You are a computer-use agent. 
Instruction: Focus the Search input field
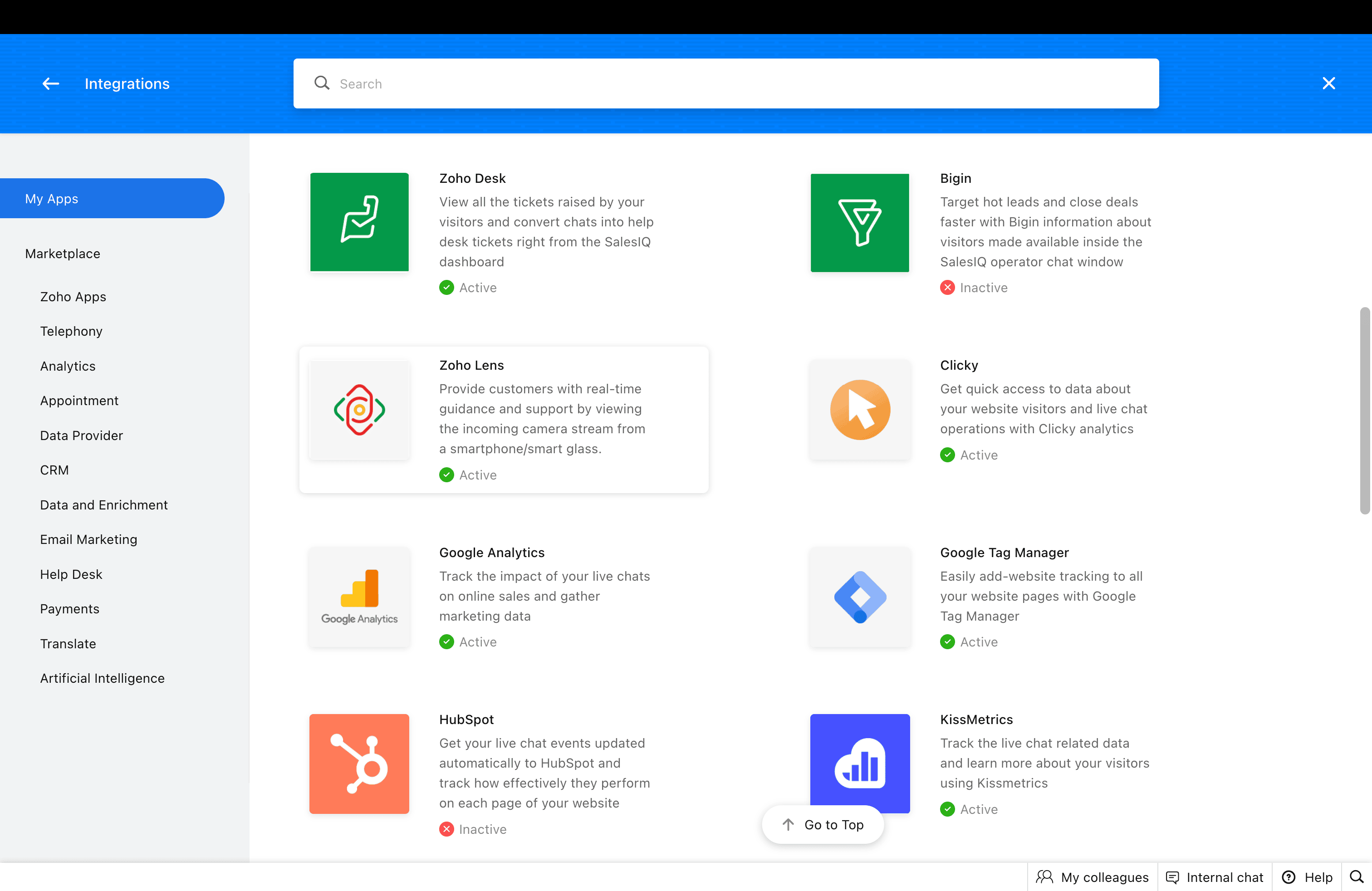coord(726,83)
